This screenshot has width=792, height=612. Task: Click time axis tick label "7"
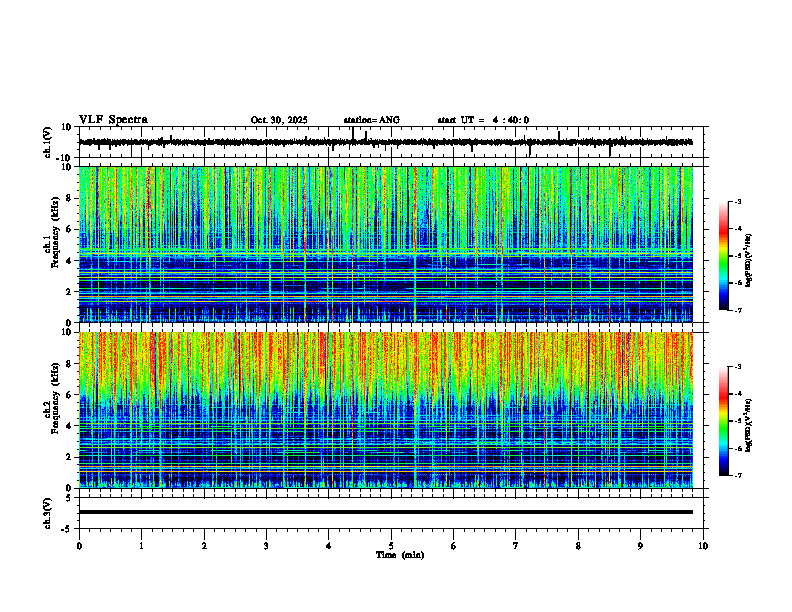coord(516,546)
